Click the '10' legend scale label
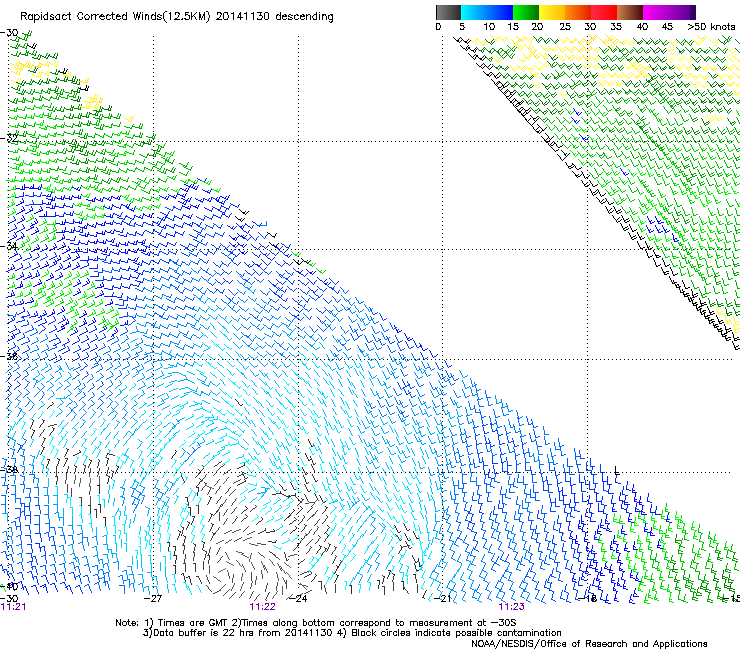This screenshot has width=740, height=650. [489, 27]
